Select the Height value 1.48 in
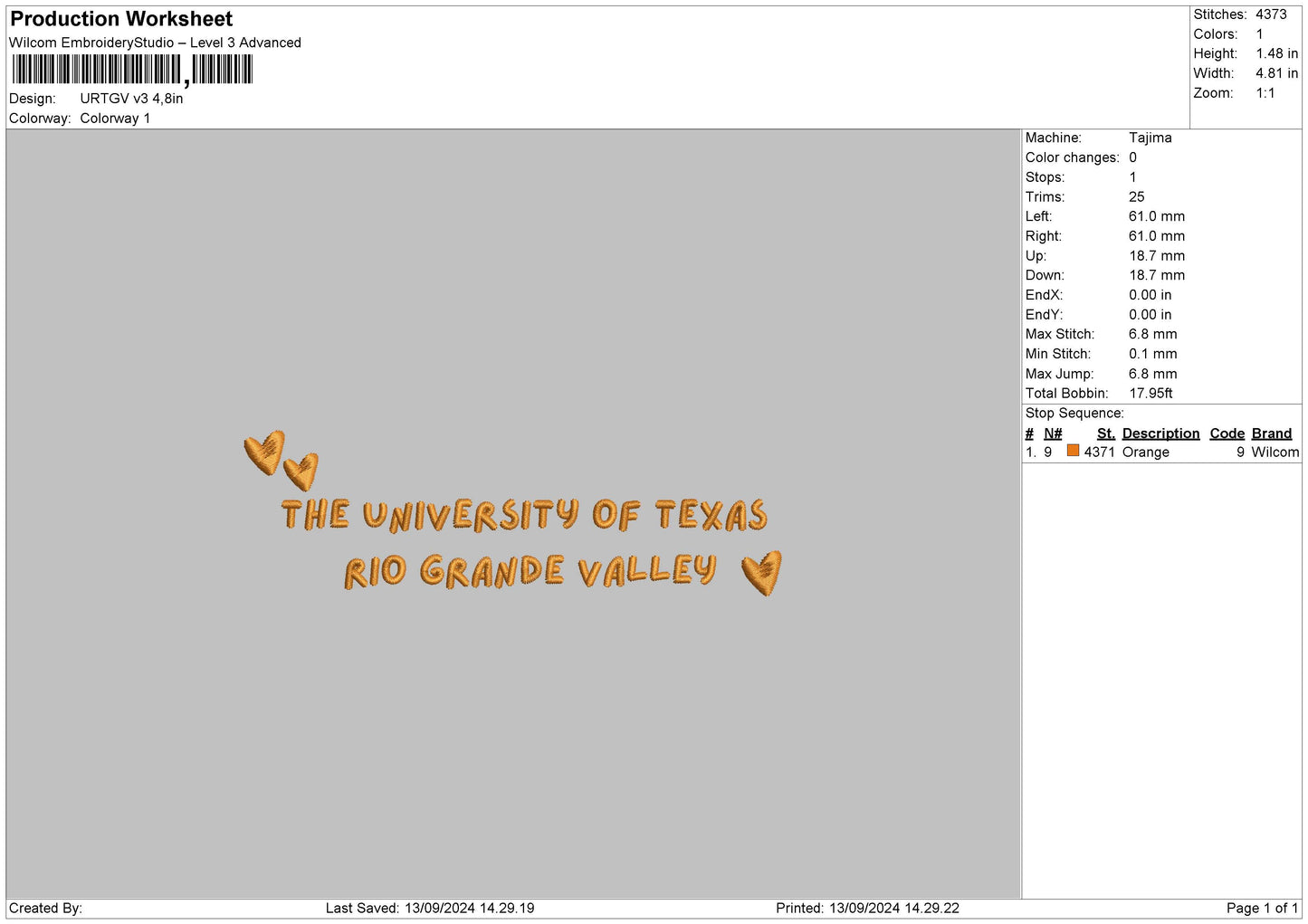 point(1276,54)
